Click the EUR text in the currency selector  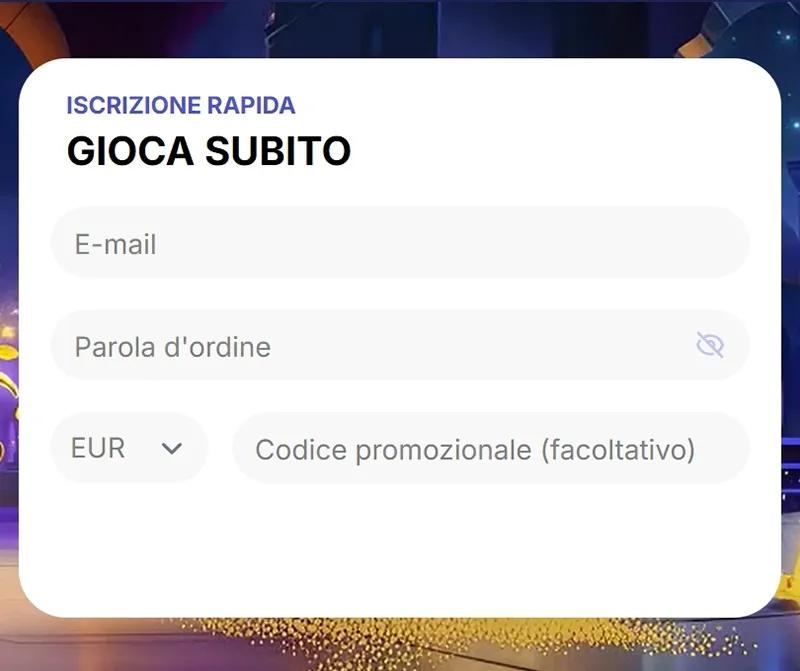[x=98, y=448]
